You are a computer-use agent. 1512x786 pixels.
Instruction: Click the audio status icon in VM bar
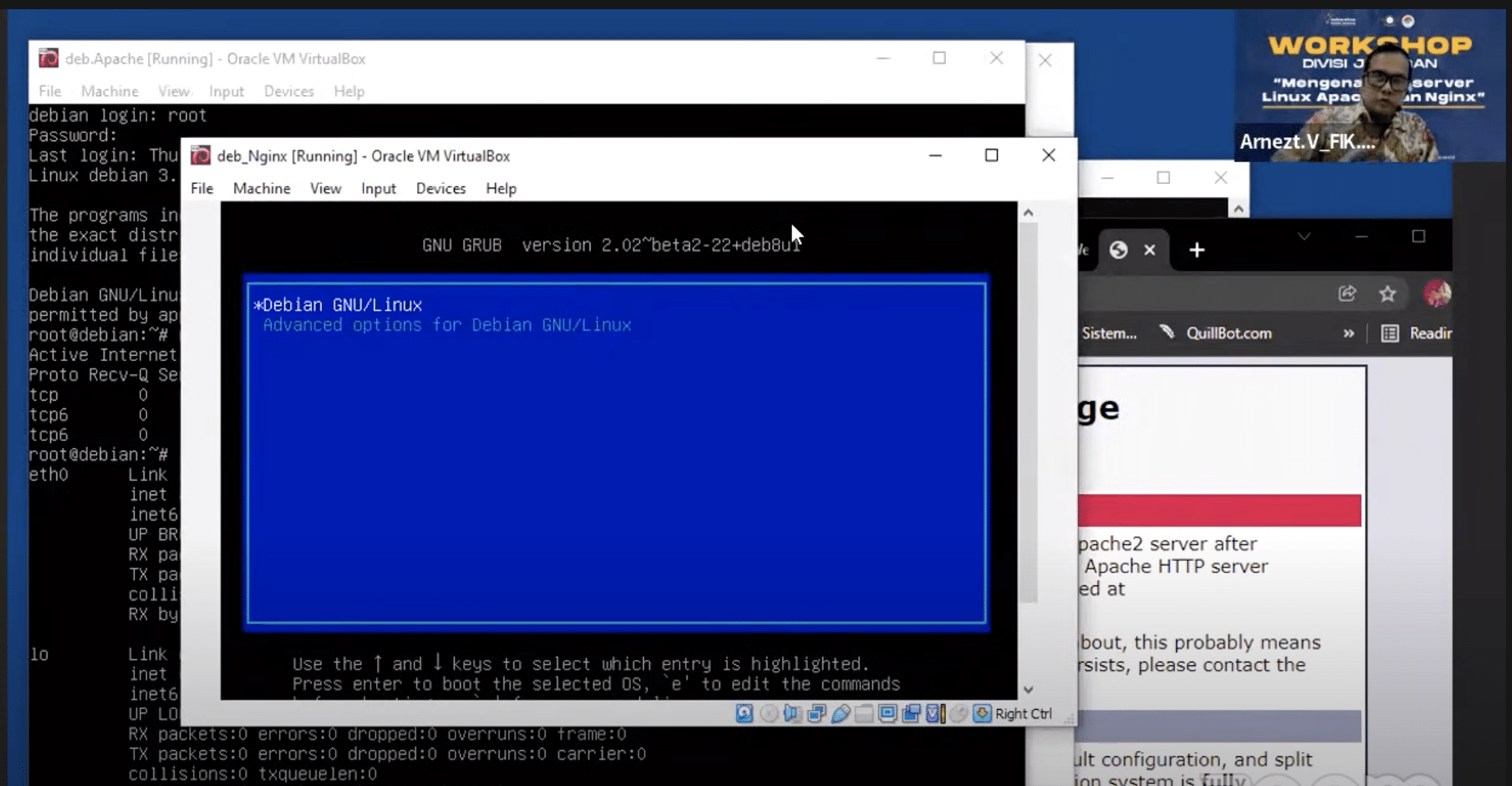coord(792,714)
